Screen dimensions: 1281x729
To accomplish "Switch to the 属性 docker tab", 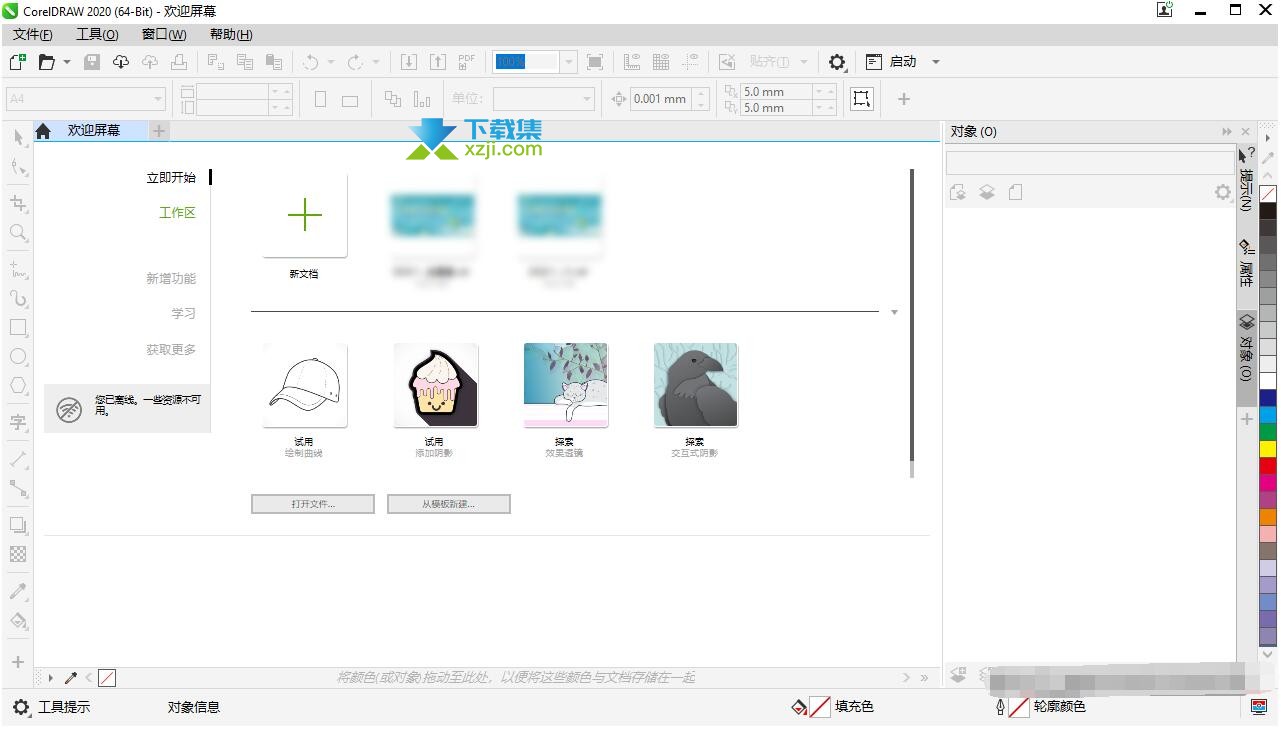I will click(1246, 264).
